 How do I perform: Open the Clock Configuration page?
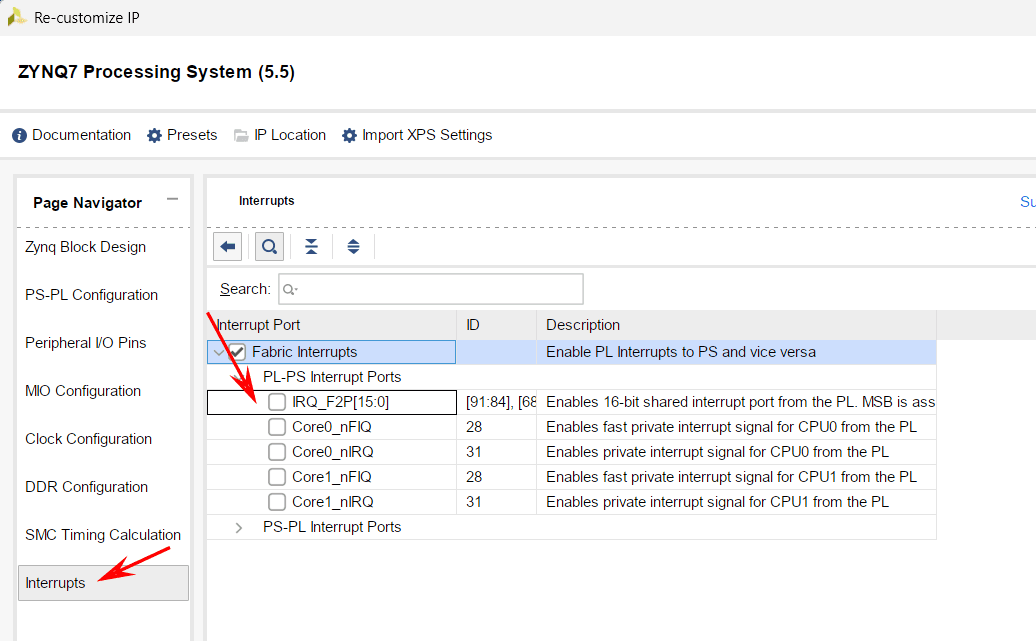(89, 439)
